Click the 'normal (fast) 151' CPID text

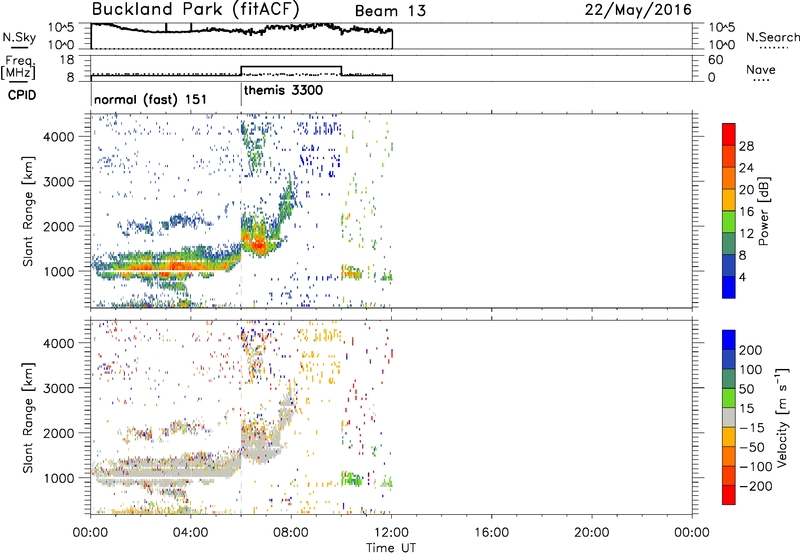[151, 99]
